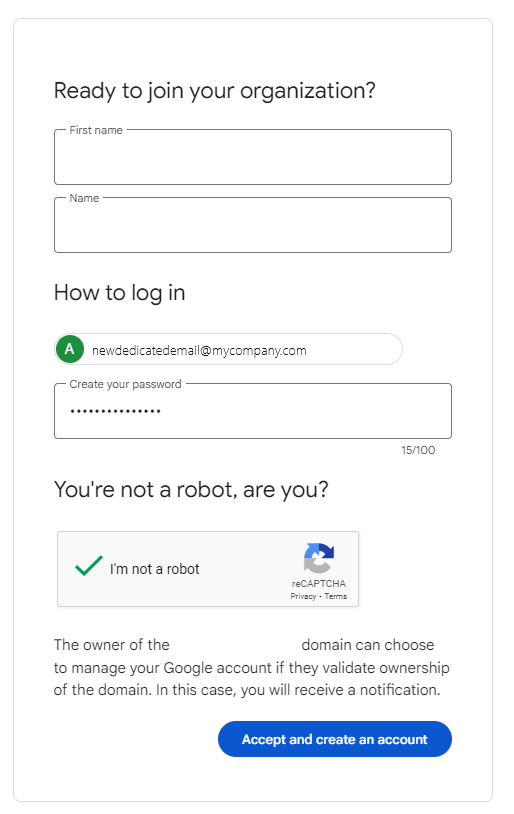Click inside the Create your password field

click(x=253, y=411)
